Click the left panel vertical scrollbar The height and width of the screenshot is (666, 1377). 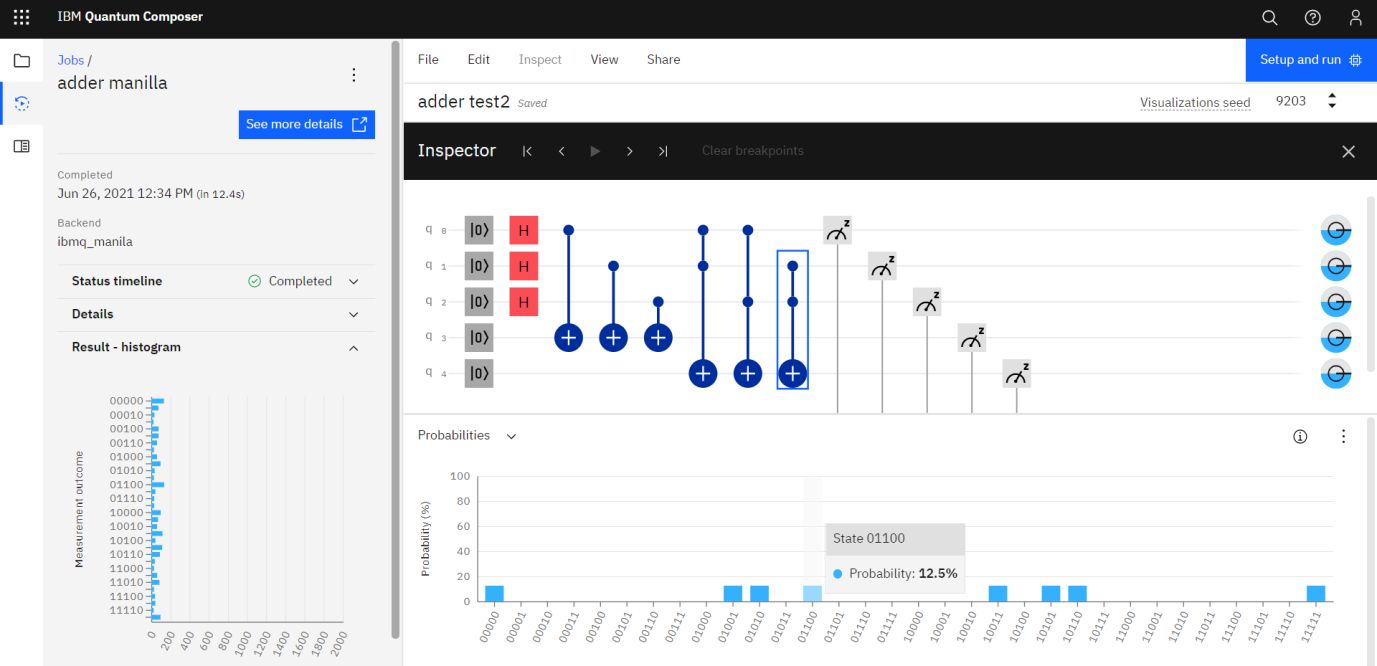[x=396, y=340]
